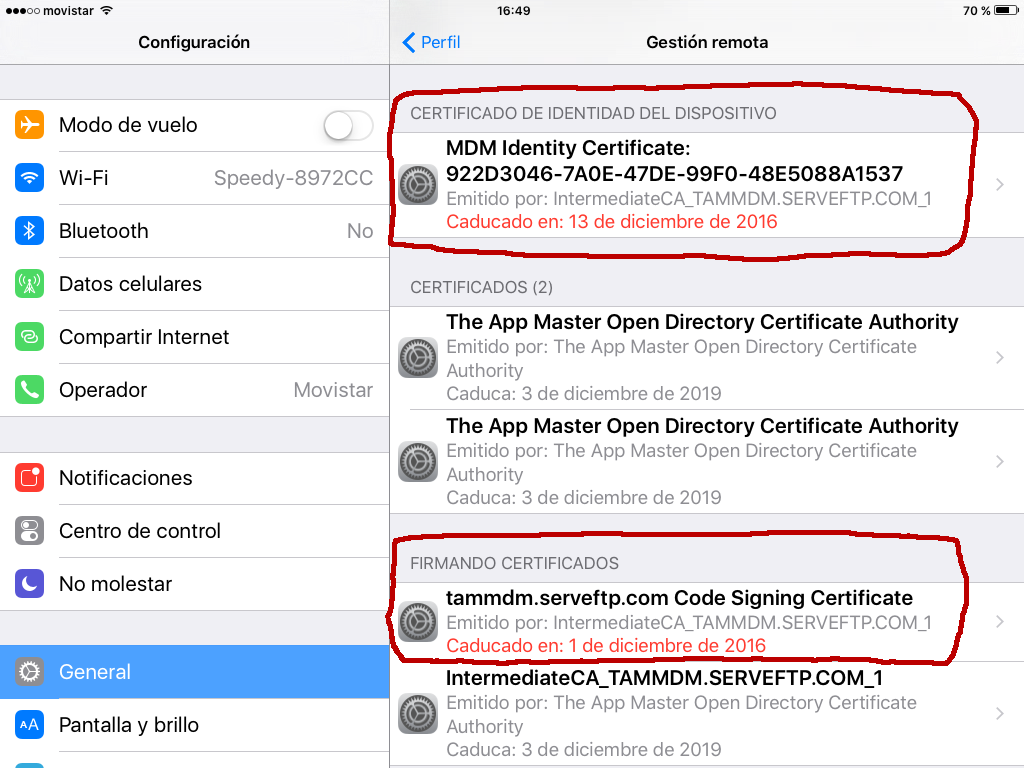This screenshot has height=768, width=1024.
Task: Tap the Wi-Fi signal icon in status bar
Action: click(107, 10)
